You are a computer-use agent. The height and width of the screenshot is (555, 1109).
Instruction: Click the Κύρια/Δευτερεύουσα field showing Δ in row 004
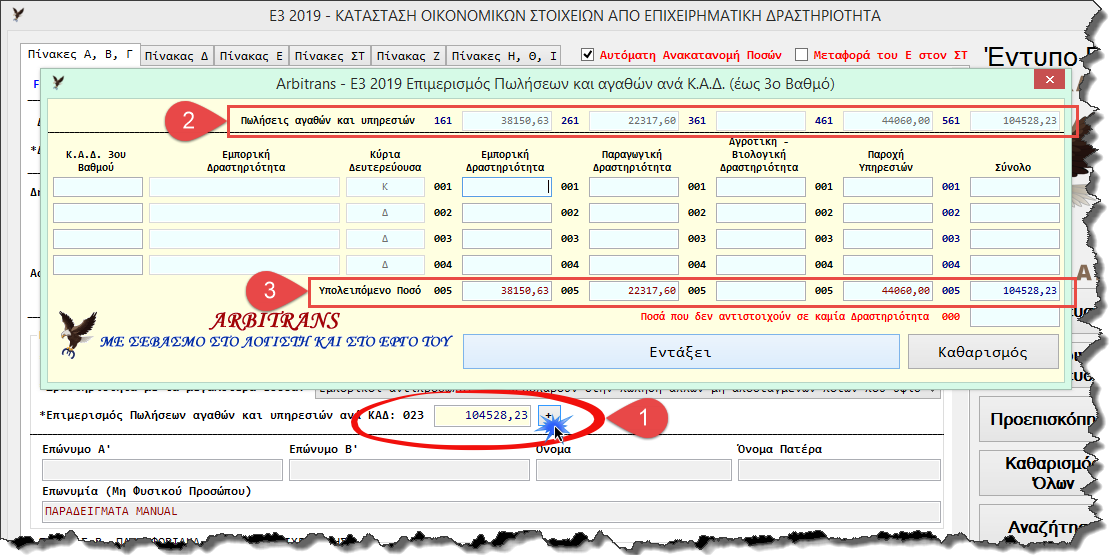coord(385,265)
